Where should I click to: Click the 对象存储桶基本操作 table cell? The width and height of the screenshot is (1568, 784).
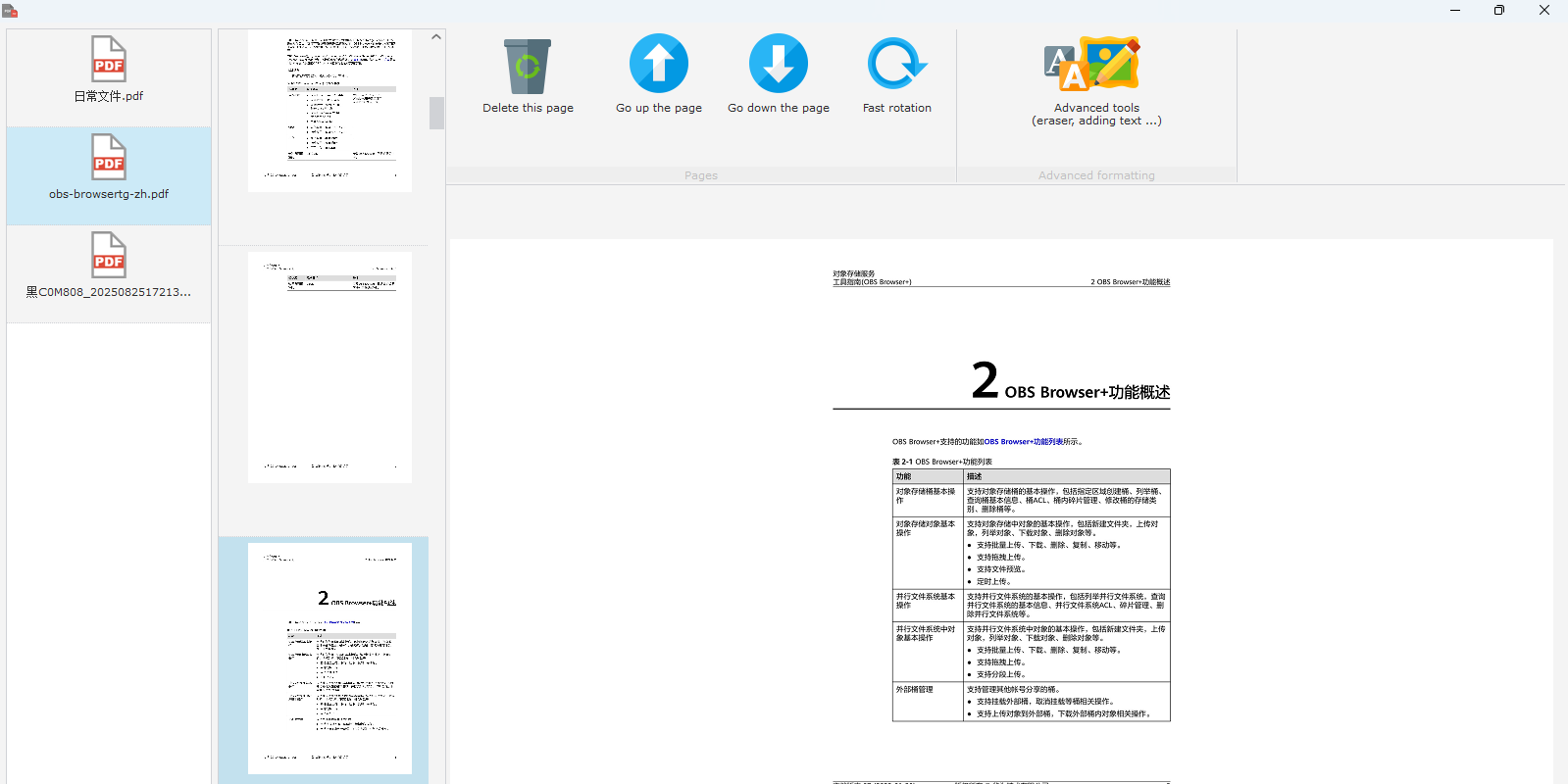pyautogui.click(x=928, y=500)
